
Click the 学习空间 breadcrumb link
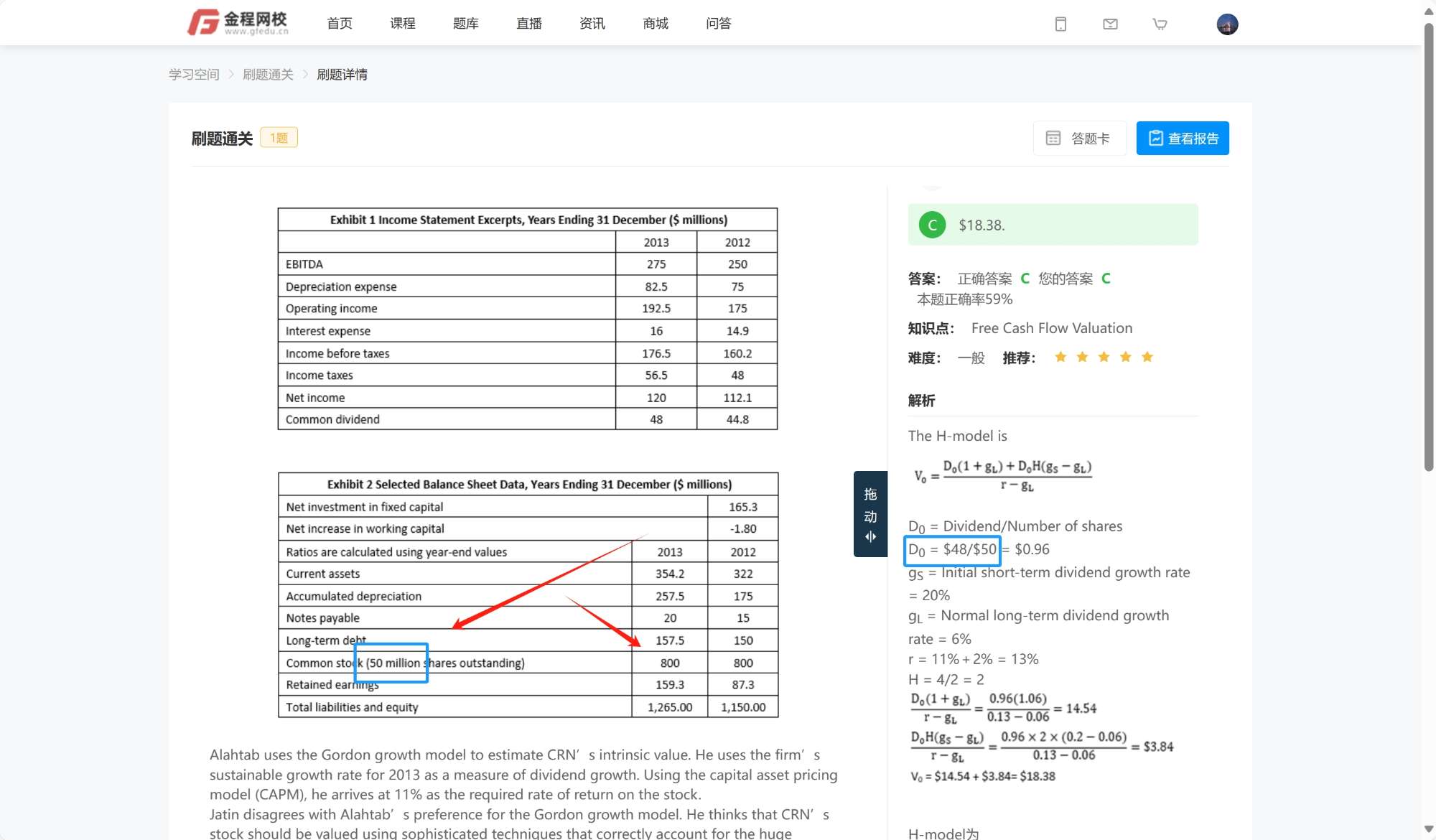[x=194, y=75]
